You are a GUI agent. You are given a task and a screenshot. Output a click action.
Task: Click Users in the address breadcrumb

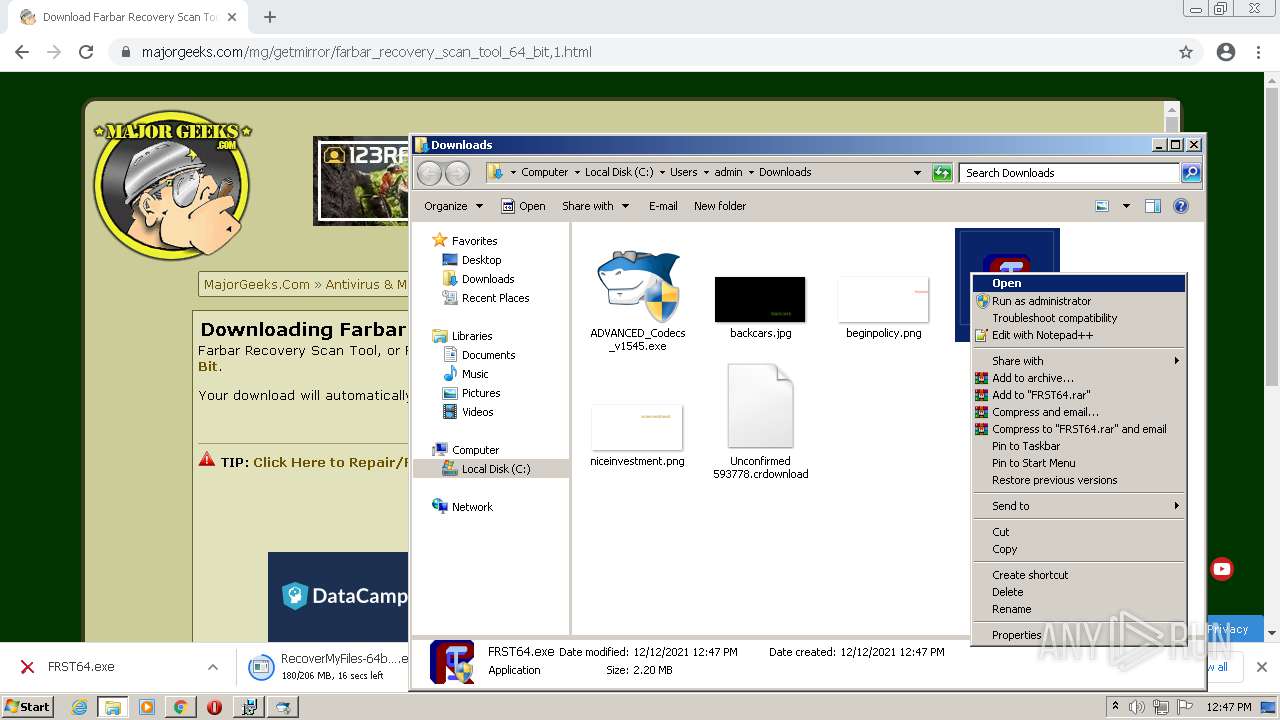(x=683, y=172)
